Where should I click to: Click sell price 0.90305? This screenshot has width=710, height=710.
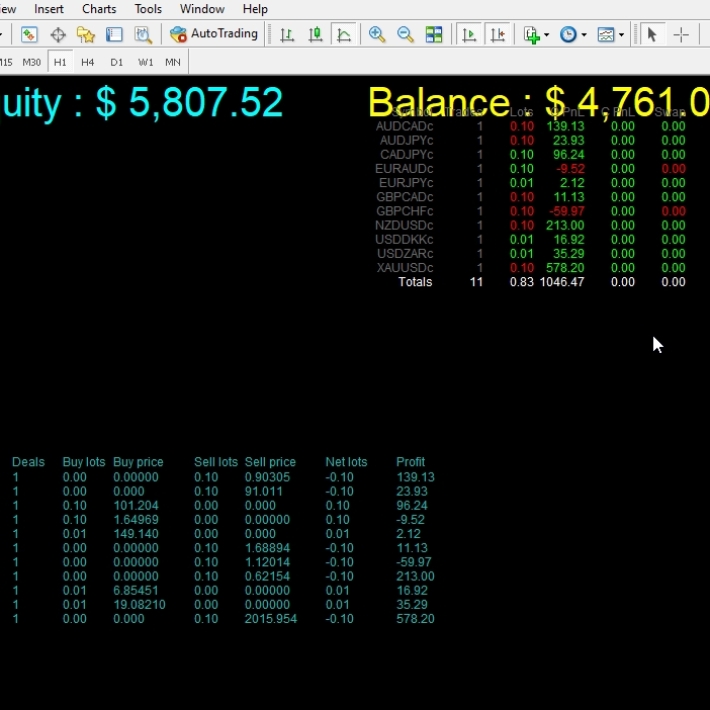pyautogui.click(x=267, y=477)
